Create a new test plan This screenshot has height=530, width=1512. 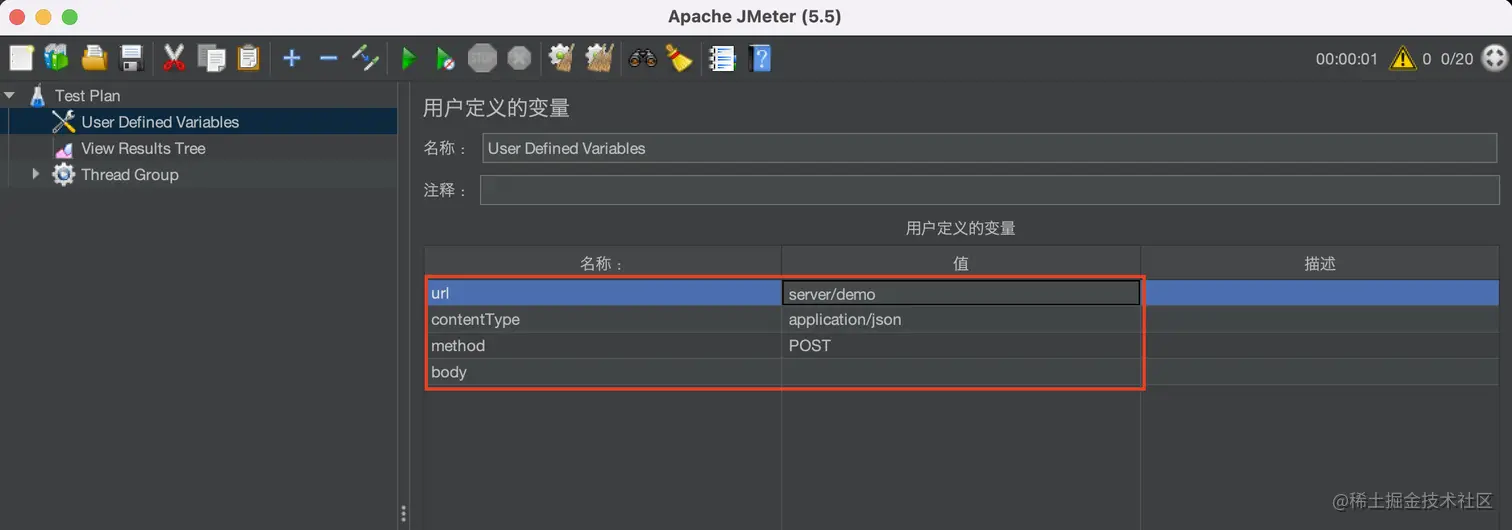[21, 59]
